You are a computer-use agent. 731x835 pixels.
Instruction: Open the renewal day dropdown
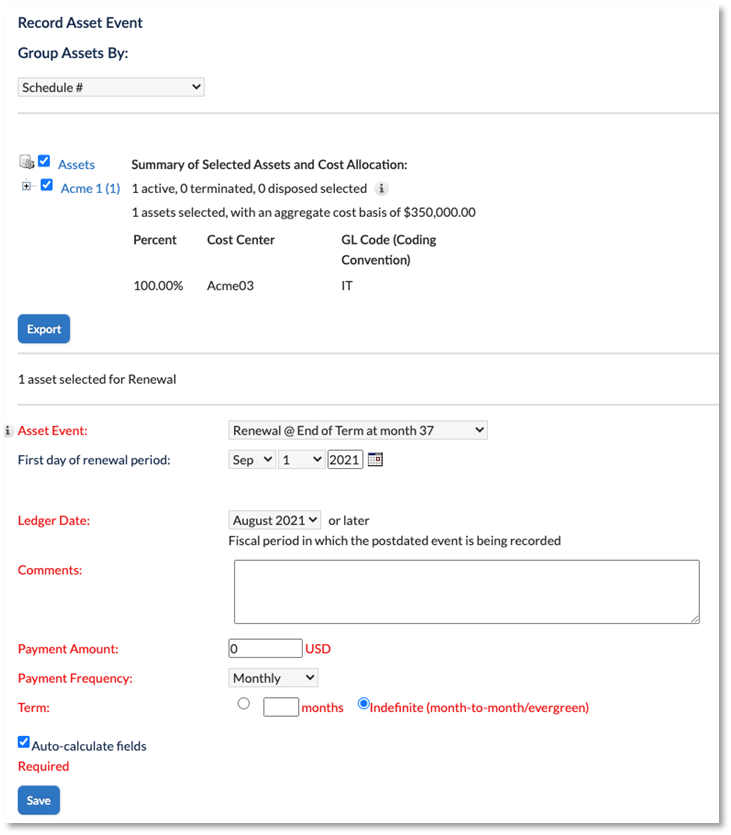pos(301,460)
